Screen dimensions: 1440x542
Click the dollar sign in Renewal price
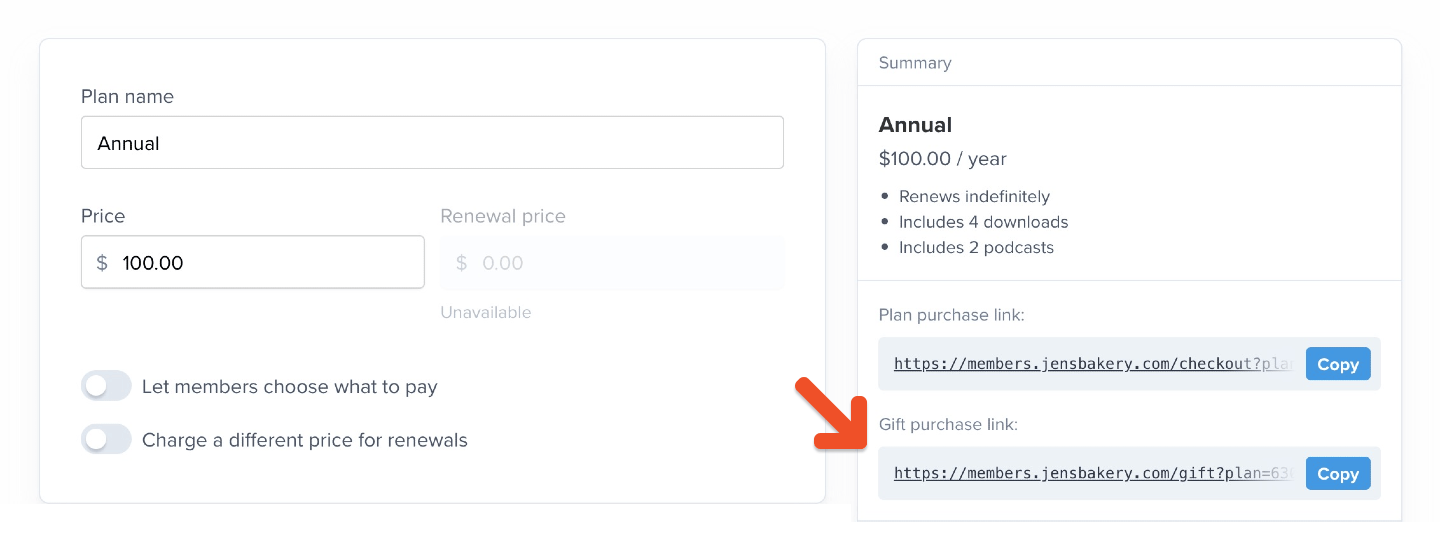click(461, 263)
